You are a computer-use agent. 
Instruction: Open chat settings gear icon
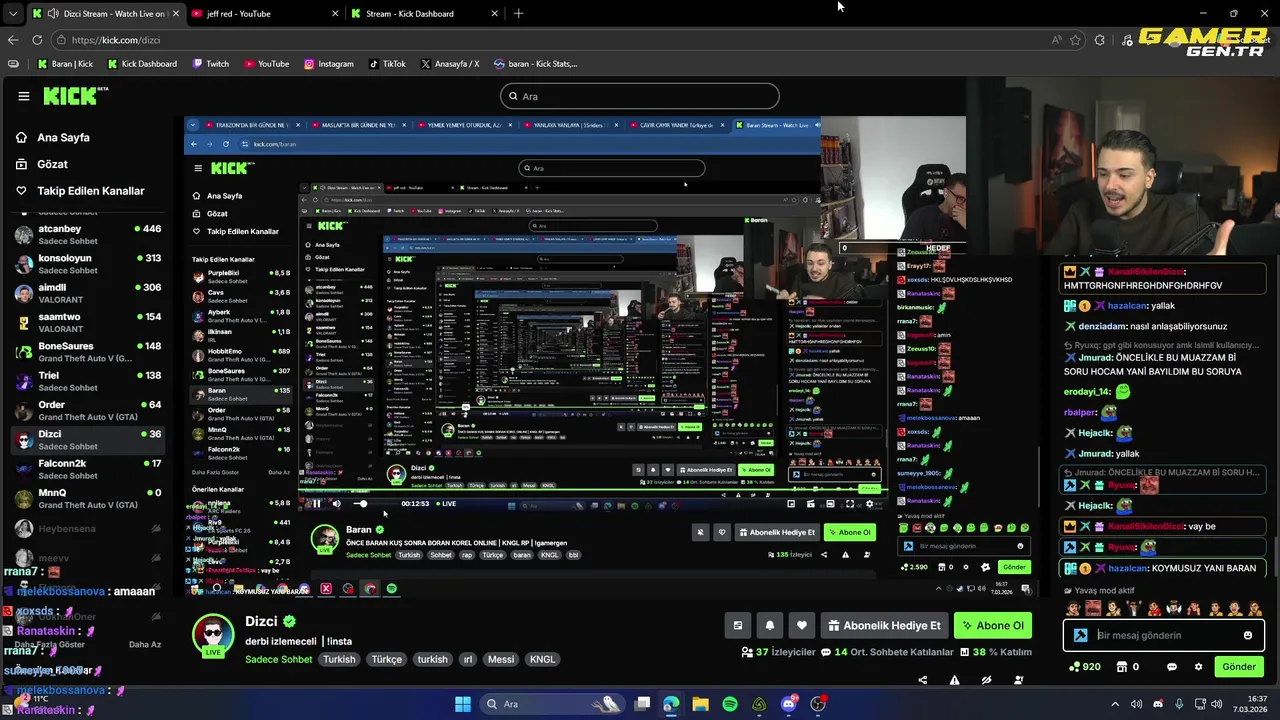[x=1199, y=667]
